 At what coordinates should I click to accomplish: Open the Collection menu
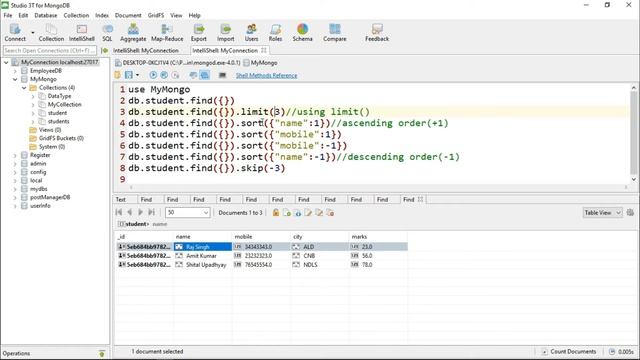tap(76, 15)
